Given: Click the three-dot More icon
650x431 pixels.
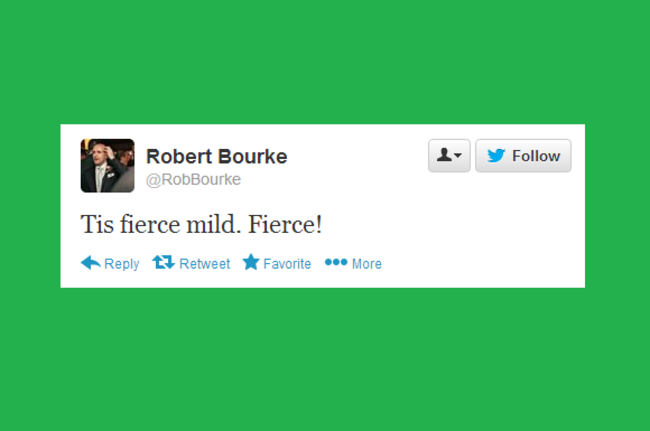Looking at the screenshot, I should point(336,262).
